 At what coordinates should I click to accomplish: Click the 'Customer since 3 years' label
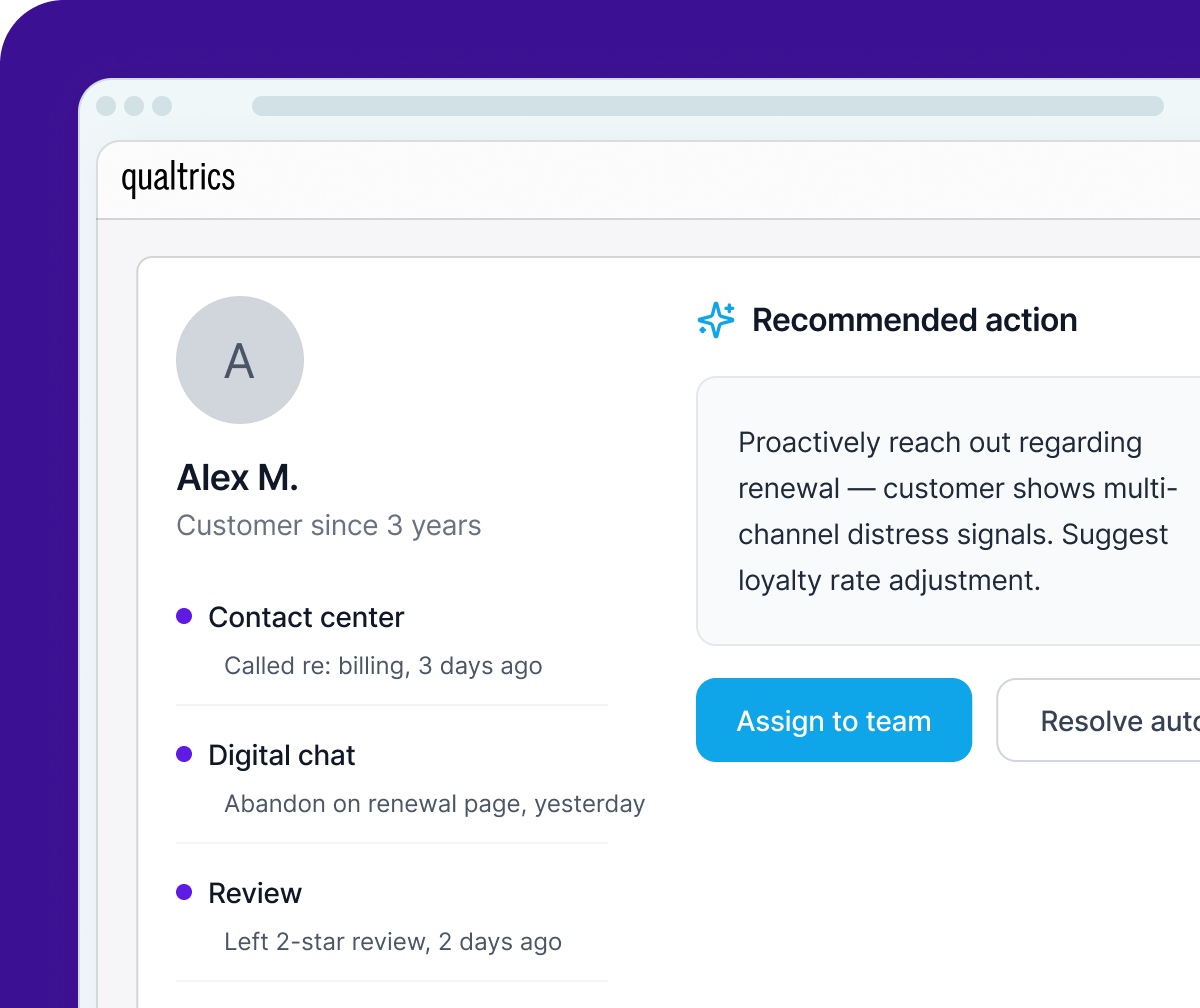click(x=328, y=525)
